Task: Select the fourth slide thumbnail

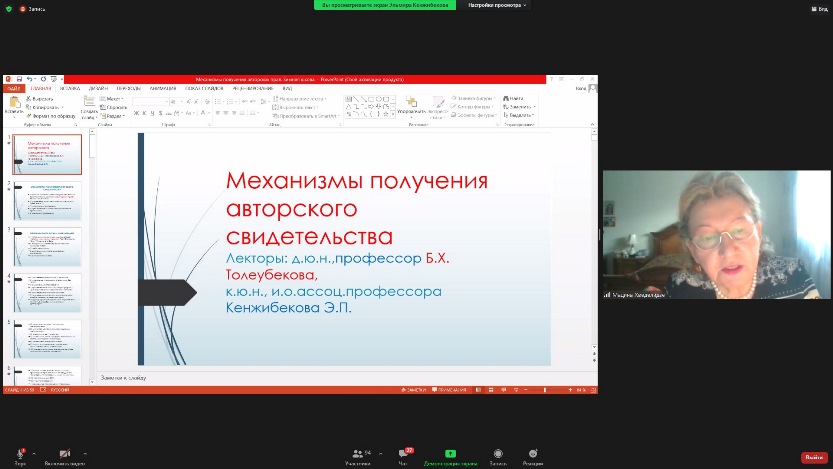Action: (47, 292)
